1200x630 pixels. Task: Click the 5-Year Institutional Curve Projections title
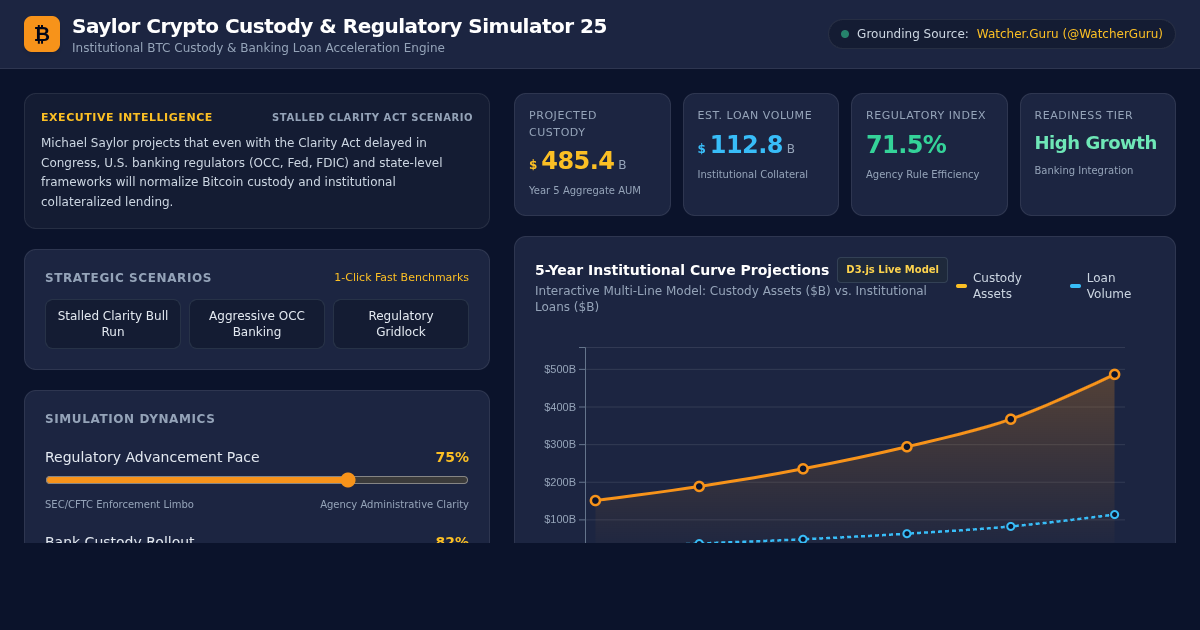[x=682, y=270]
